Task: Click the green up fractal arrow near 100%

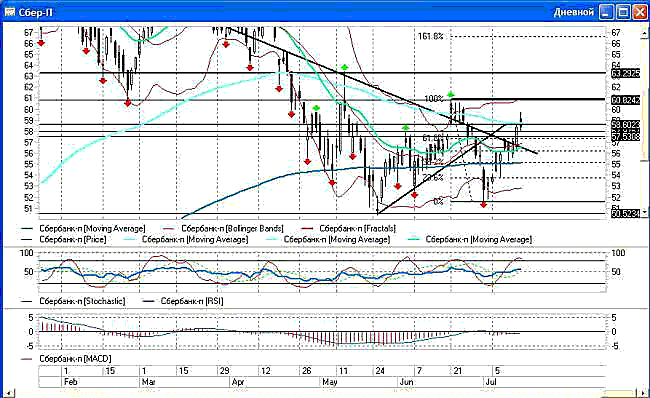Action: pyautogui.click(x=451, y=95)
